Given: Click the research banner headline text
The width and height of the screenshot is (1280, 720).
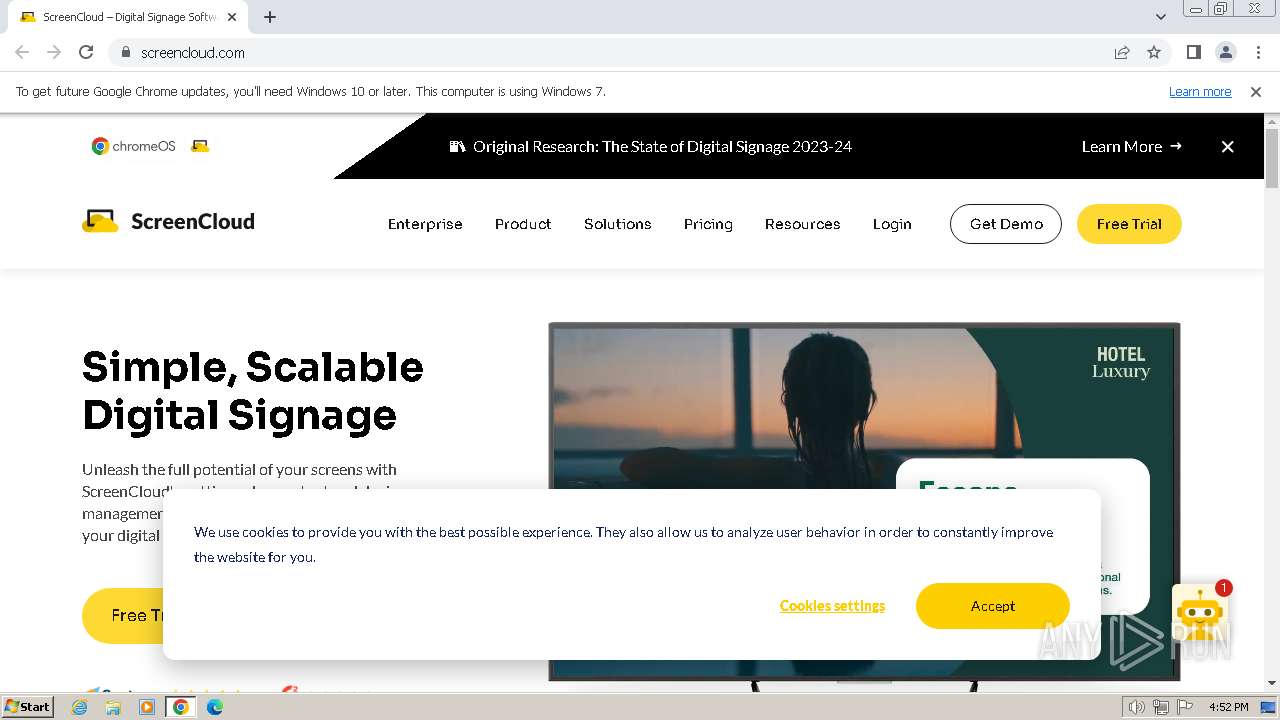Looking at the screenshot, I should coord(662,146).
